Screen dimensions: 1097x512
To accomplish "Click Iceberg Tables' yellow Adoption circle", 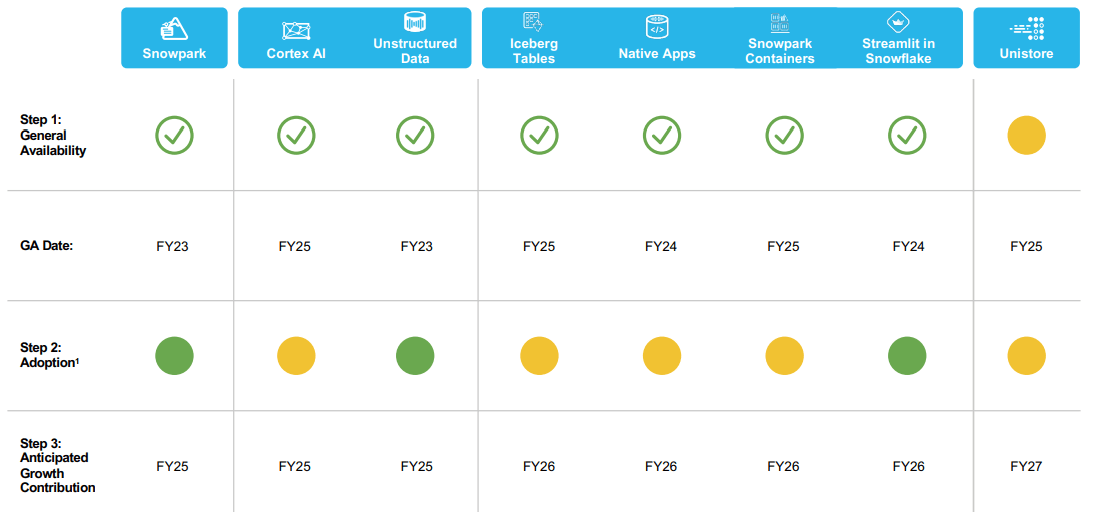I will click(x=540, y=356).
